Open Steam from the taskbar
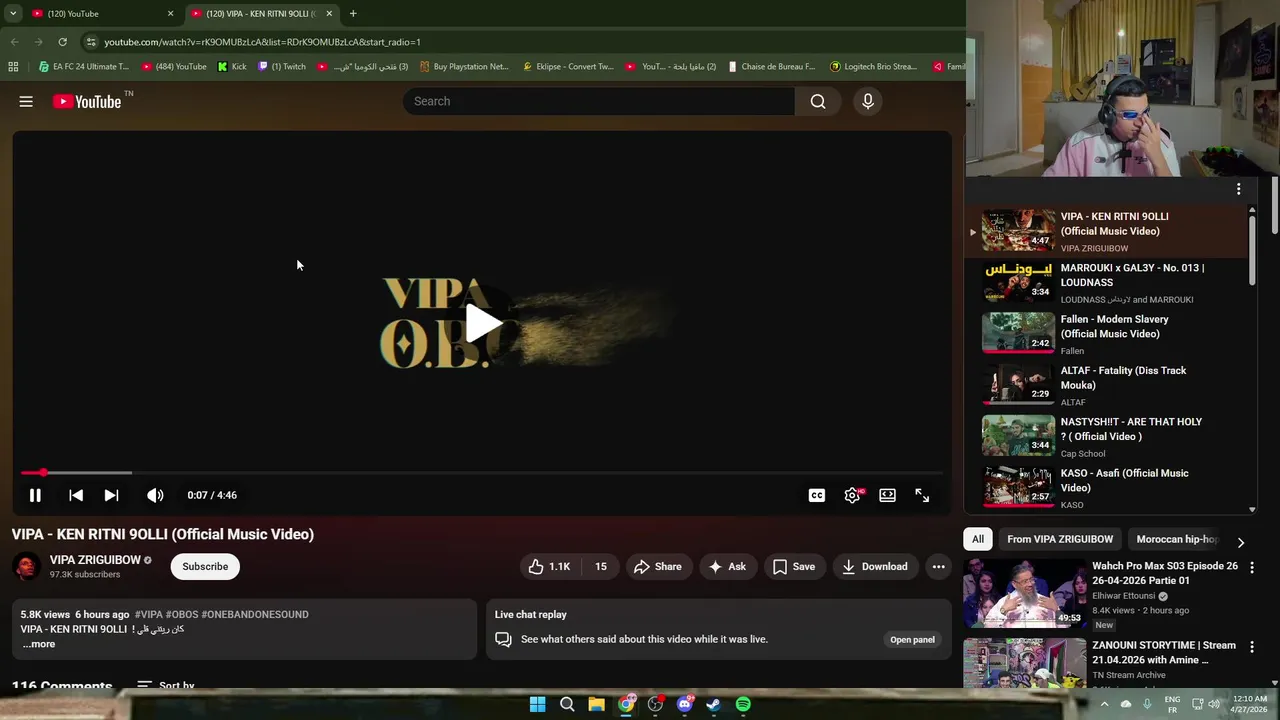 pos(713,704)
